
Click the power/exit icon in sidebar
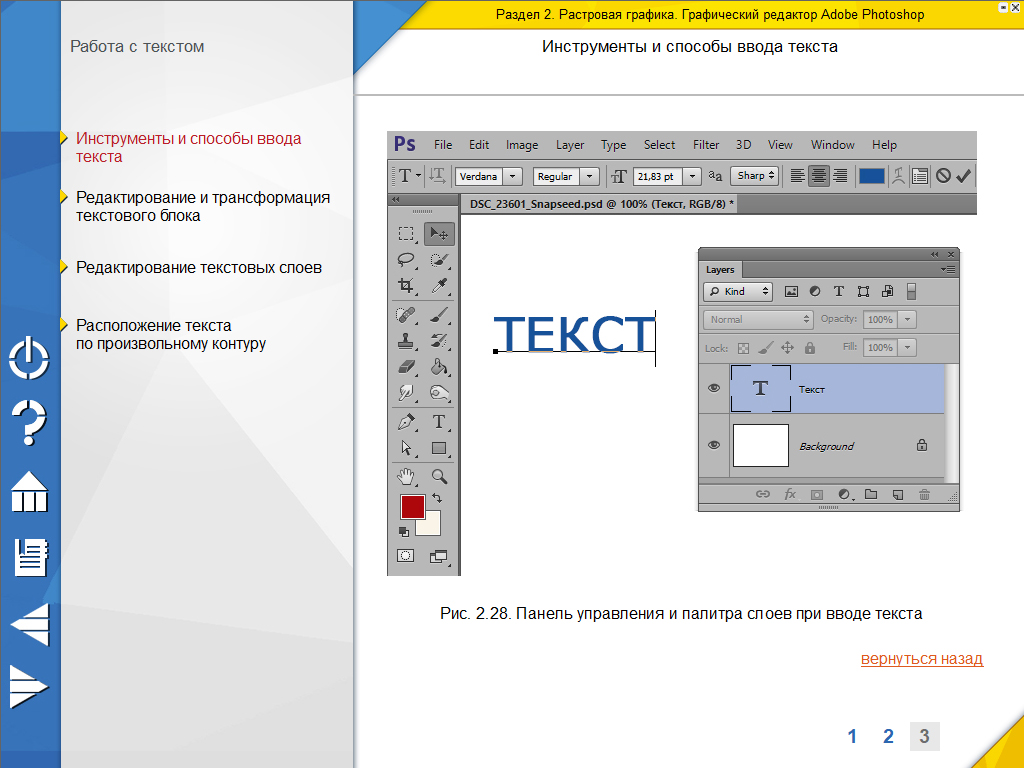29,359
